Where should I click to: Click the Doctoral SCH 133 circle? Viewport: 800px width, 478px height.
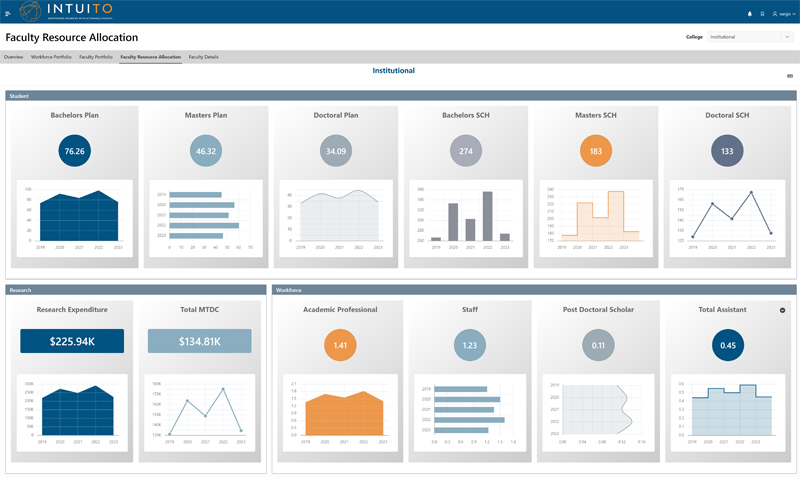pos(727,151)
